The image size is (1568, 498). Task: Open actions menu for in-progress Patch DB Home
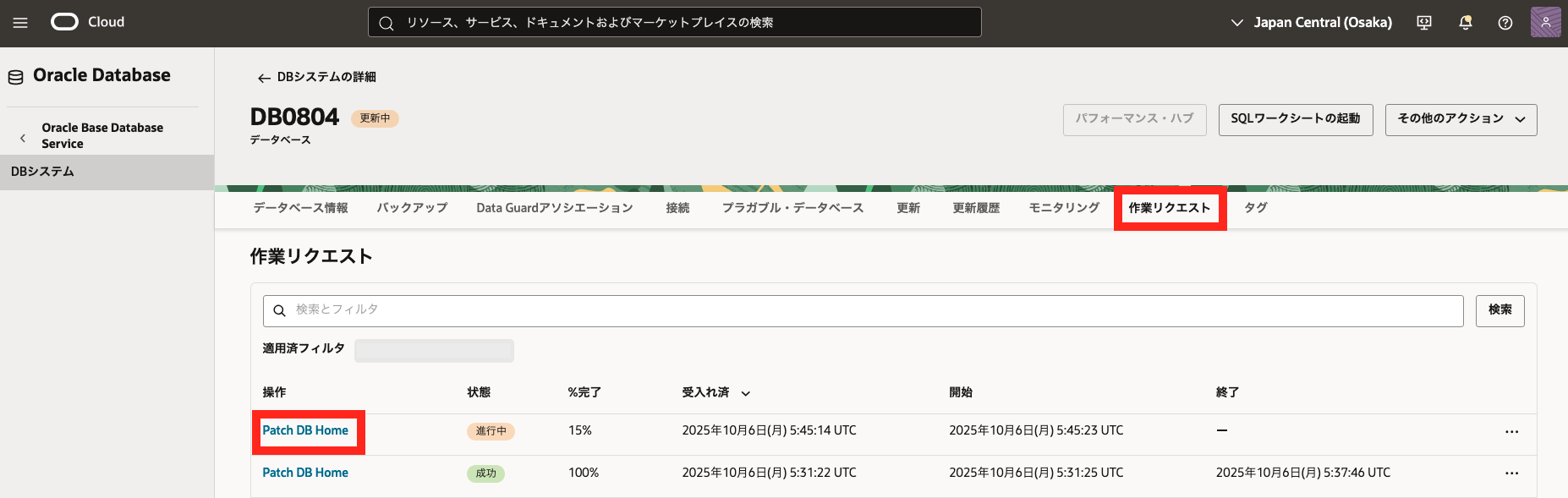coord(1511,431)
